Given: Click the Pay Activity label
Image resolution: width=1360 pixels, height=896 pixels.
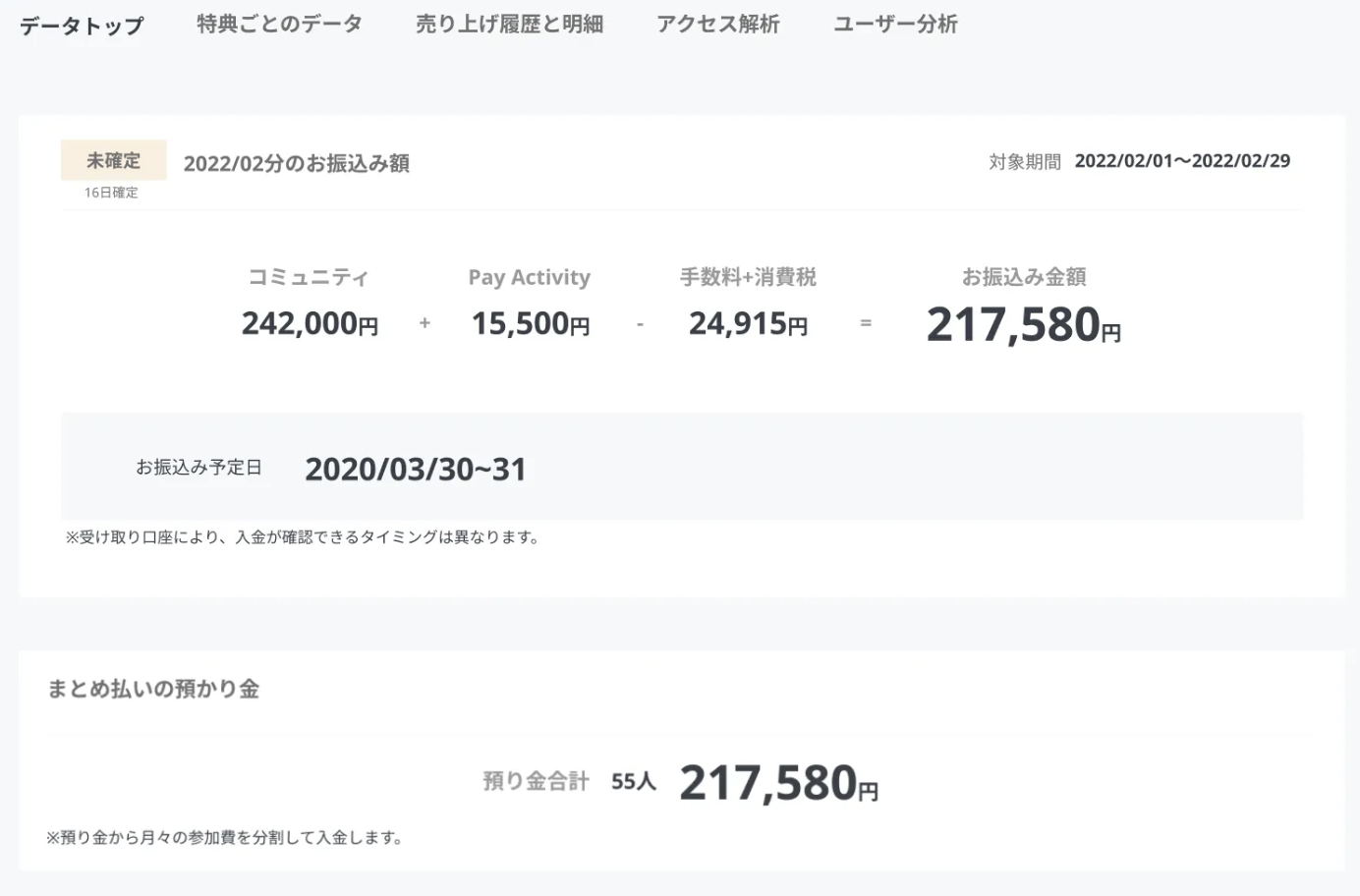Looking at the screenshot, I should click(x=529, y=277).
